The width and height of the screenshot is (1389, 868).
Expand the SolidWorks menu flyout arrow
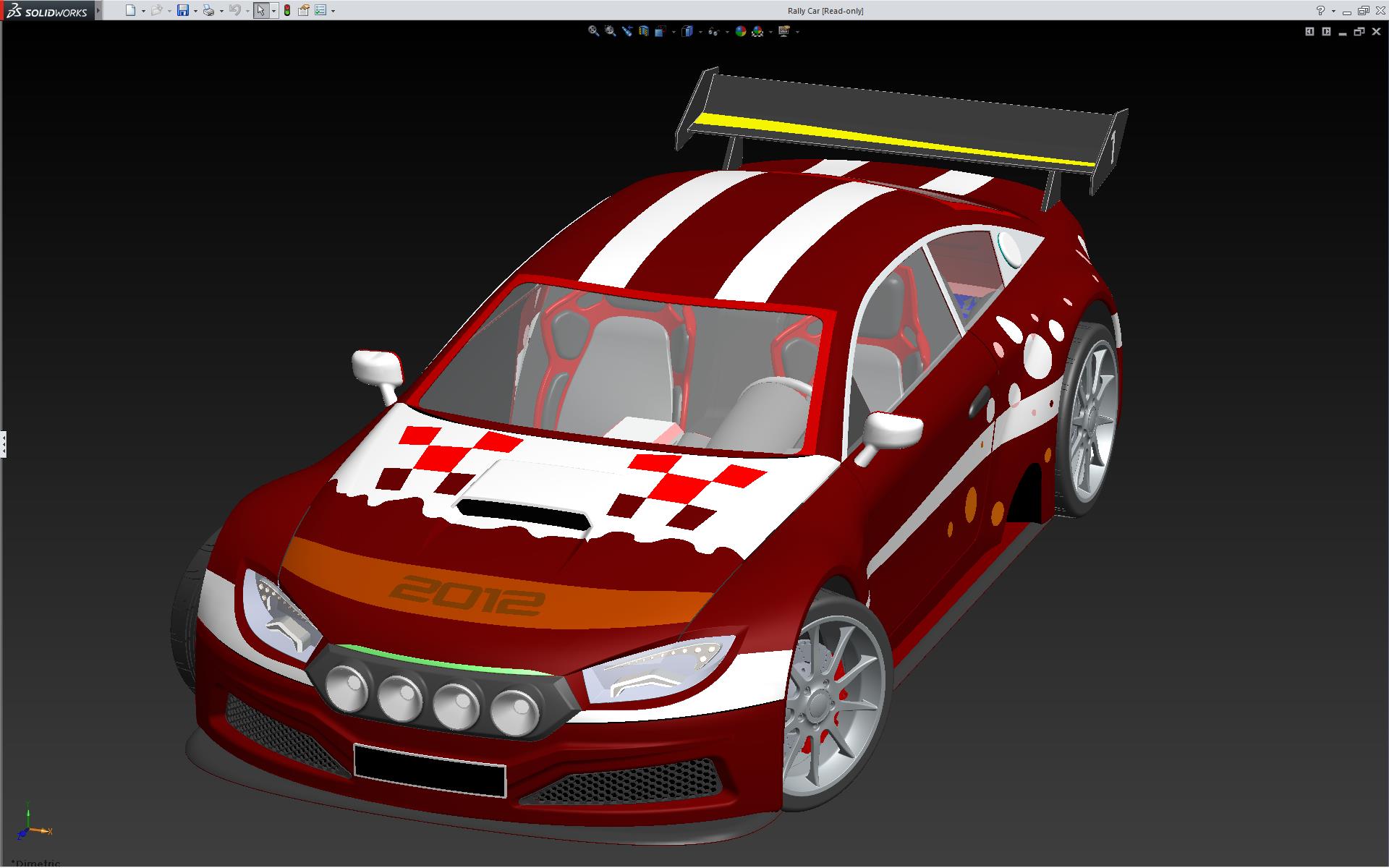(x=98, y=10)
